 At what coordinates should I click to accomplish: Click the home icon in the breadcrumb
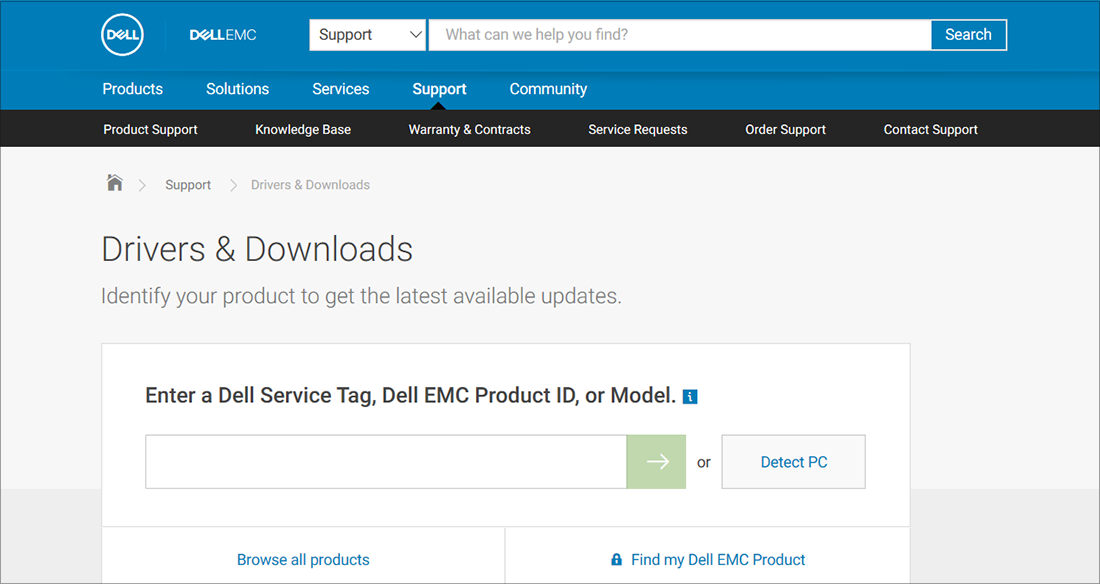tap(114, 183)
